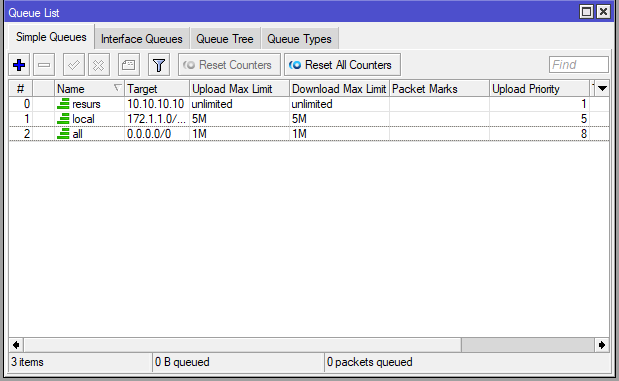Image resolution: width=619 pixels, height=381 pixels.
Task: Click 5M upload limit of local
Action: coord(199,119)
